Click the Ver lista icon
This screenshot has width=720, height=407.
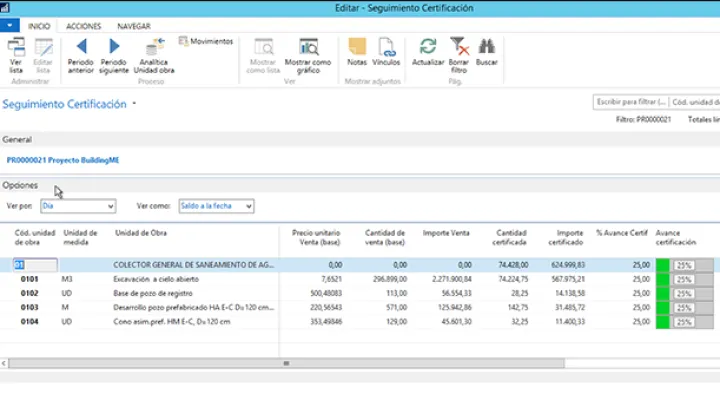coord(16,47)
